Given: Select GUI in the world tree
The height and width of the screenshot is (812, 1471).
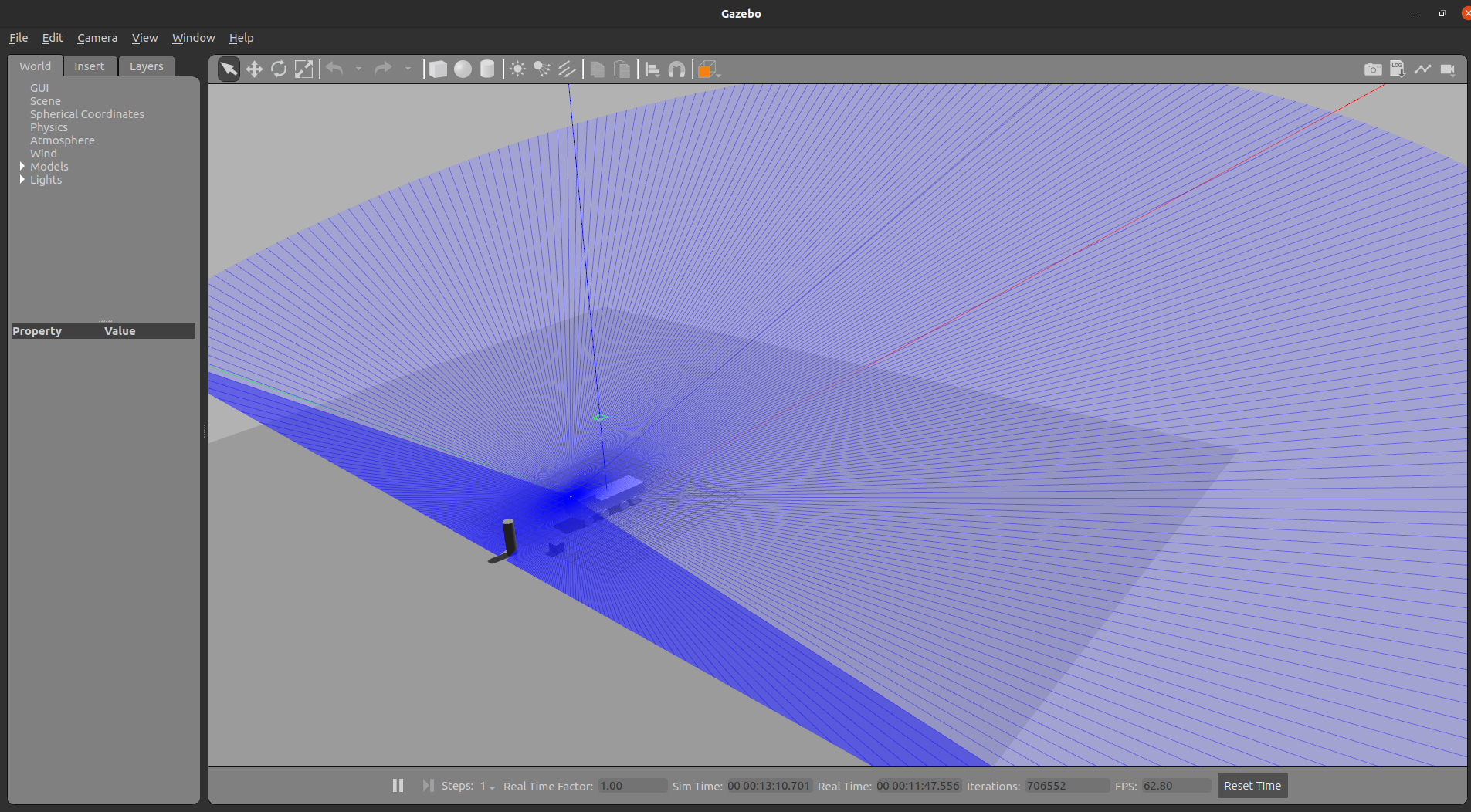Looking at the screenshot, I should (39, 88).
